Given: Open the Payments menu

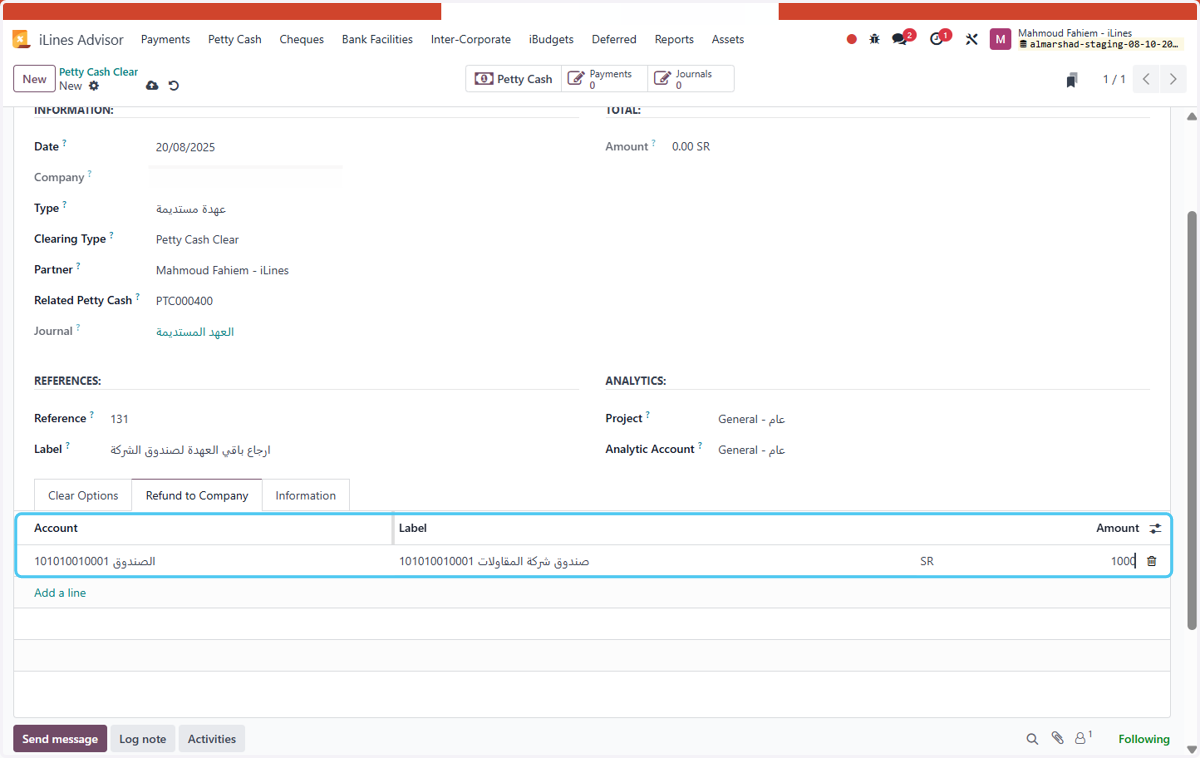Looking at the screenshot, I should tap(165, 39).
